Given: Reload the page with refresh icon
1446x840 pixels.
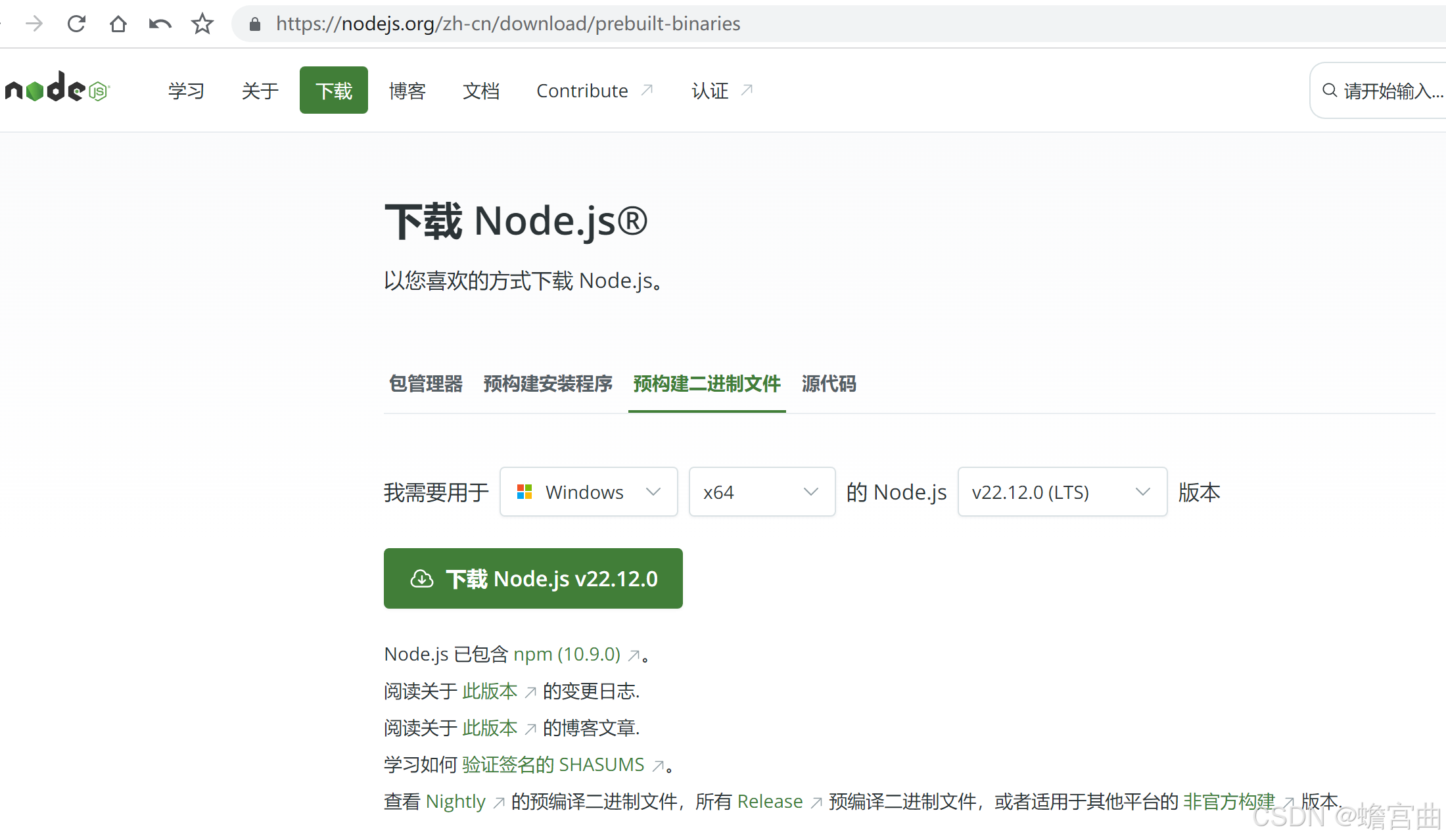Looking at the screenshot, I should coord(76,24).
